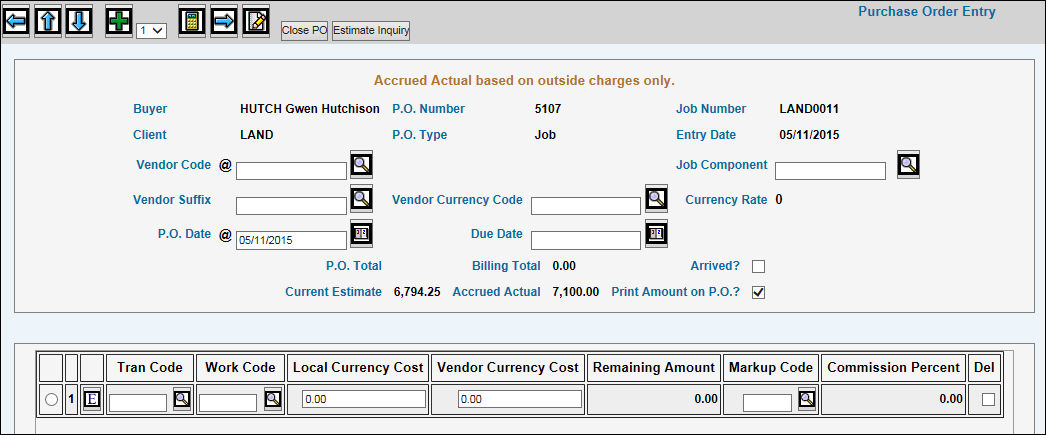
Task: Click the Vendor Currency Cost column header
Action: coord(508,368)
